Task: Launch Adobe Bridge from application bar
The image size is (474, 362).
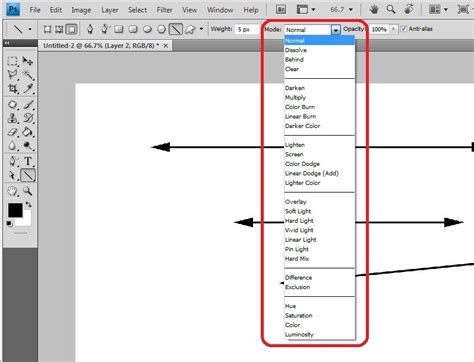Action: pos(281,10)
